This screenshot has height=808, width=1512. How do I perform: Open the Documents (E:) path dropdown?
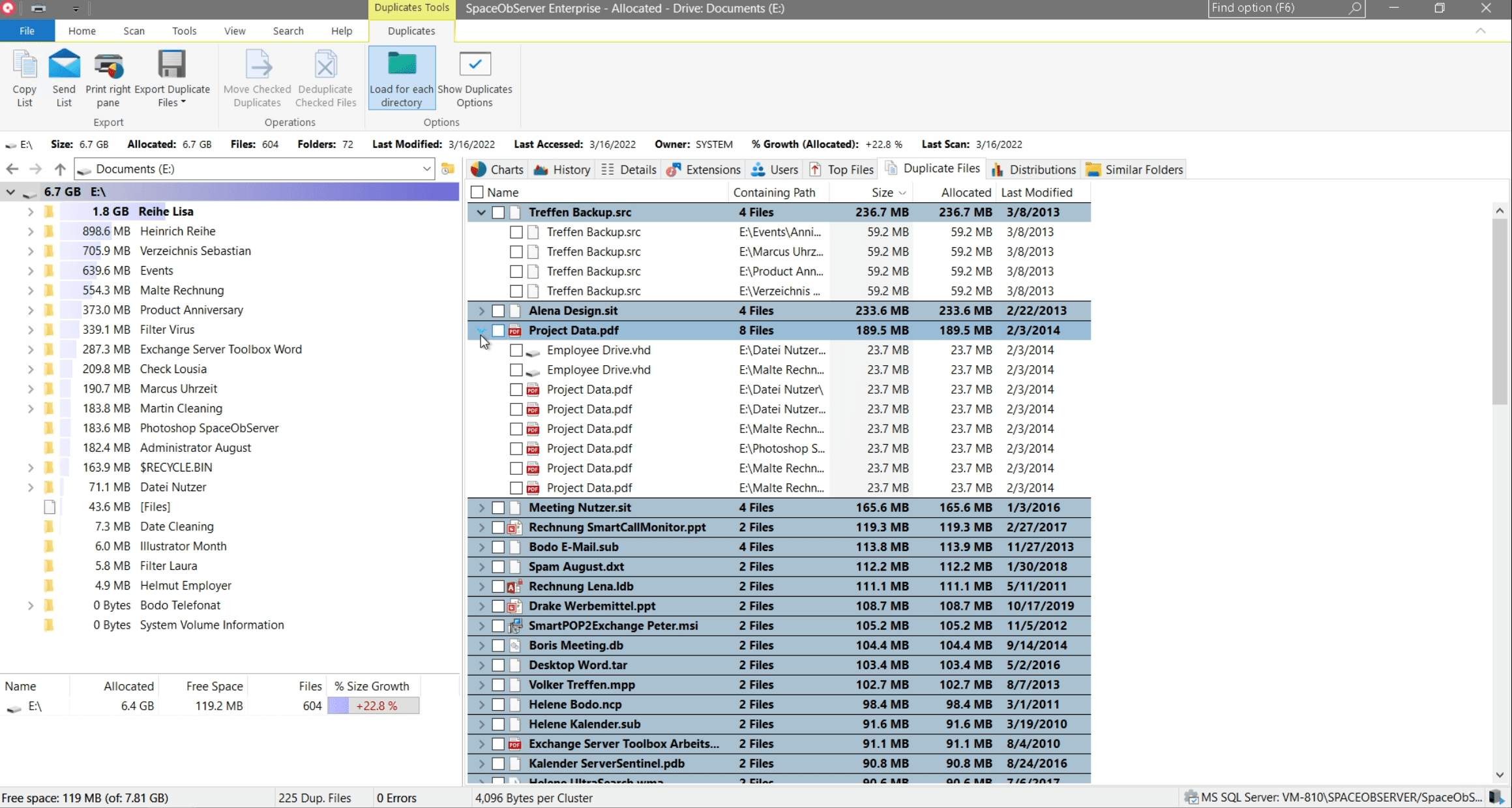[426, 170]
